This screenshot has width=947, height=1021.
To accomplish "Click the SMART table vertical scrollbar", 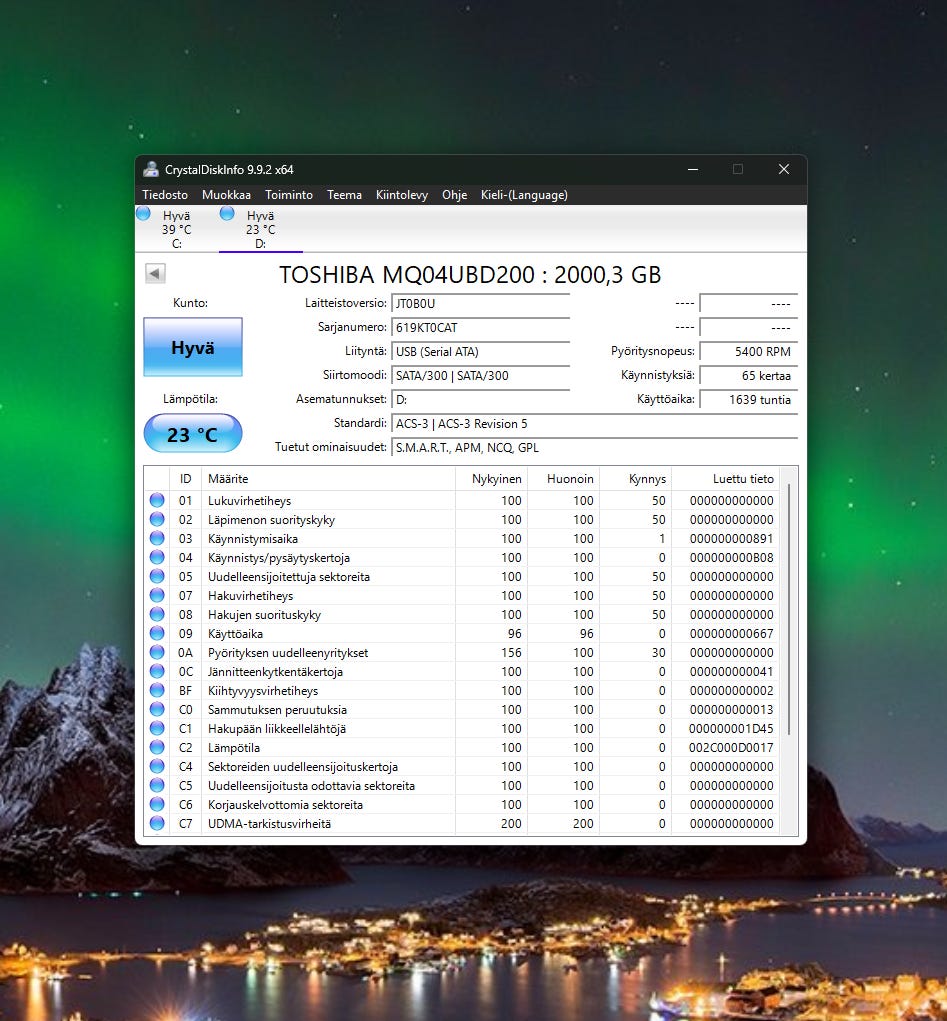I will [x=789, y=609].
